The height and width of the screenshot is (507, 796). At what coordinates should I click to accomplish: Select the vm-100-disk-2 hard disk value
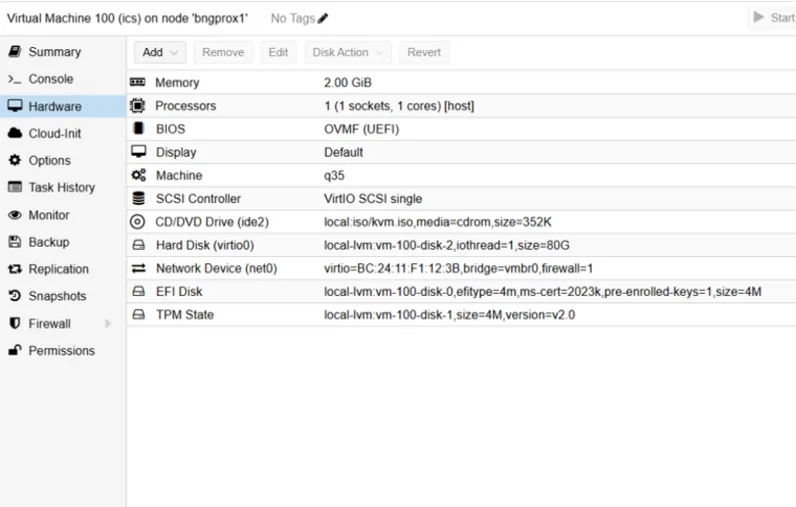coord(447,245)
